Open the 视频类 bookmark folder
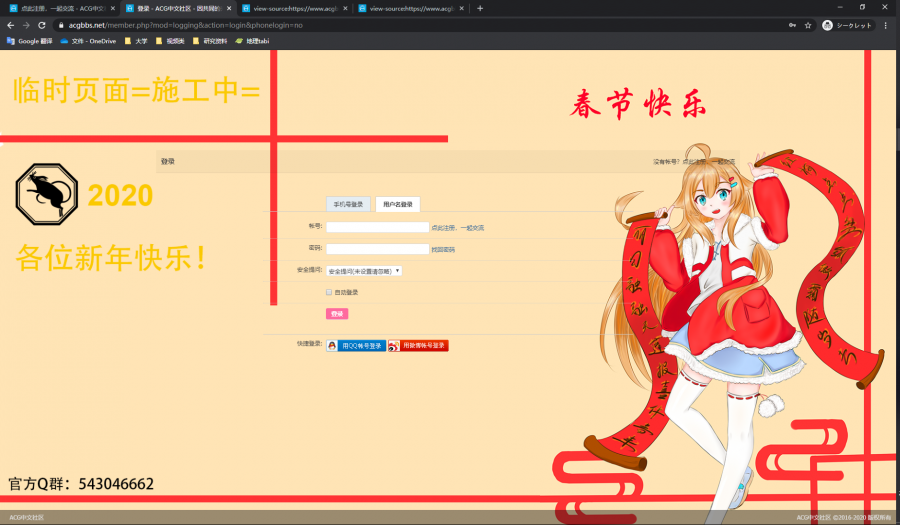Viewport: 900px width, 525px height. (x=170, y=41)
